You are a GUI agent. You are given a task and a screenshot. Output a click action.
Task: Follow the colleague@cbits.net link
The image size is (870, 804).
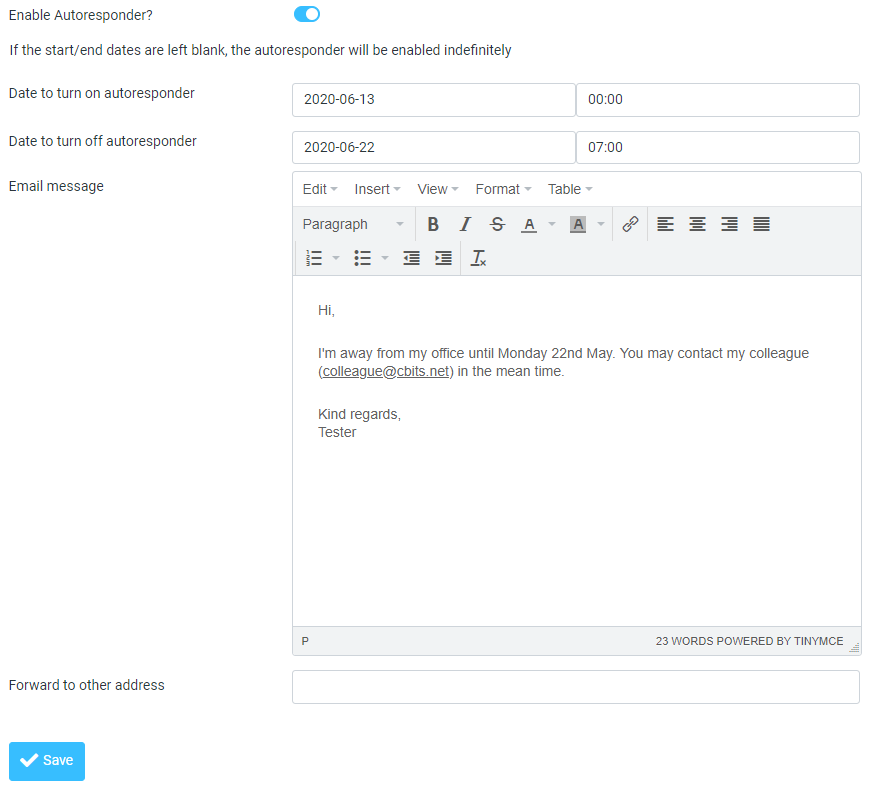coord(386,371)
